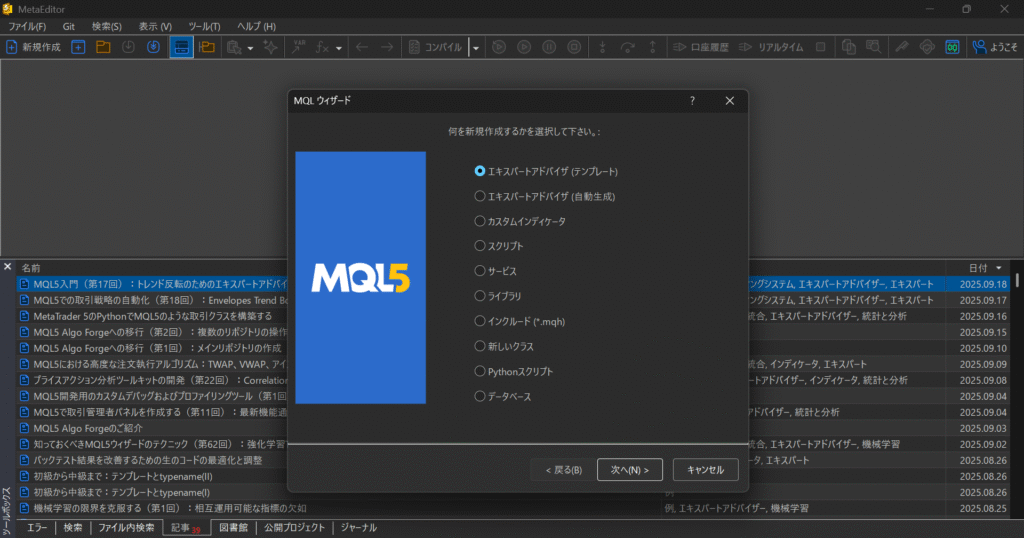
Task: Select スクリプト radio option
Action: pyautogui.click(x=480, y=246)
